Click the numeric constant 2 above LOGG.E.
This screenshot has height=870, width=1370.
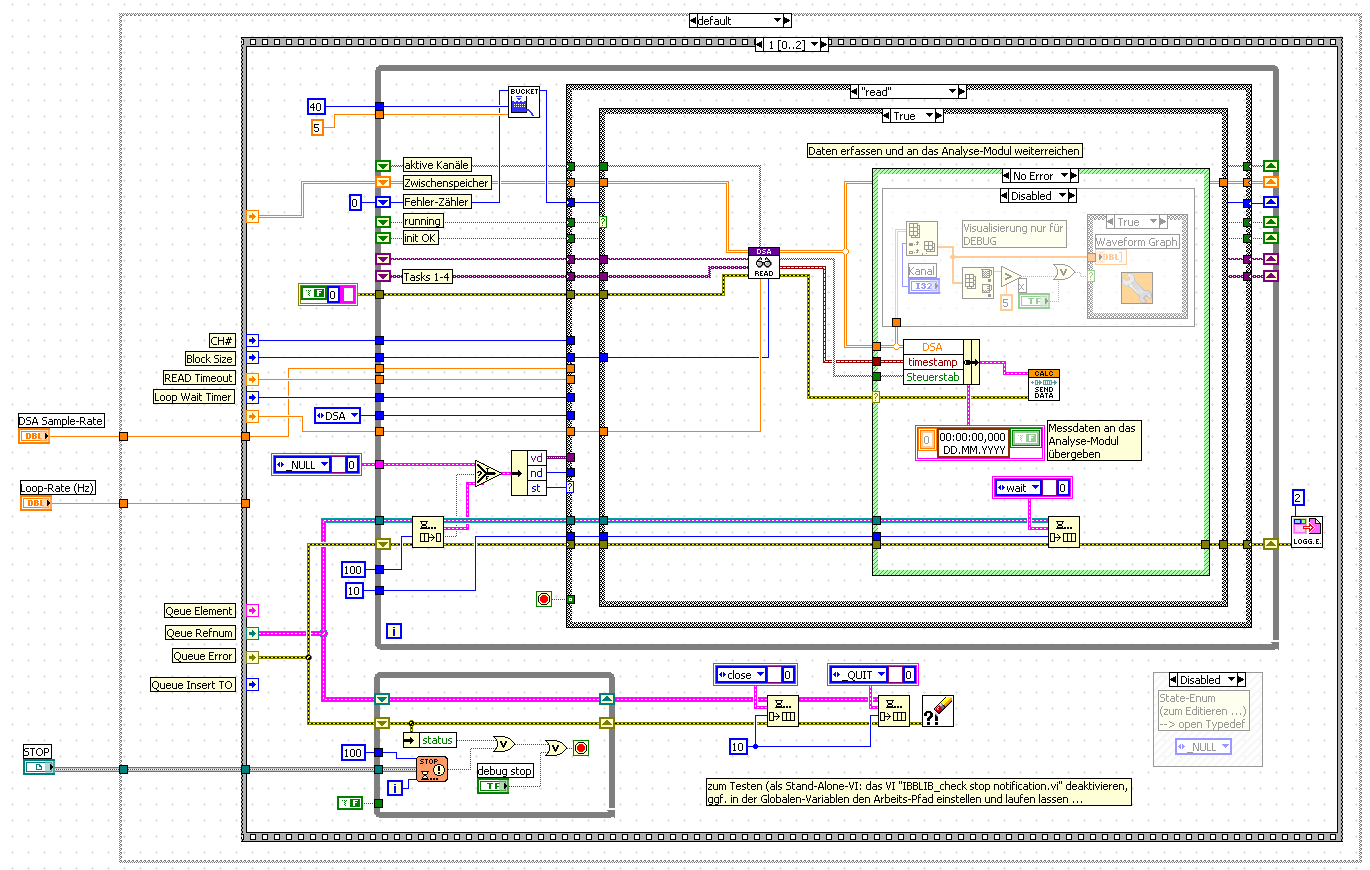[1297, 498]
